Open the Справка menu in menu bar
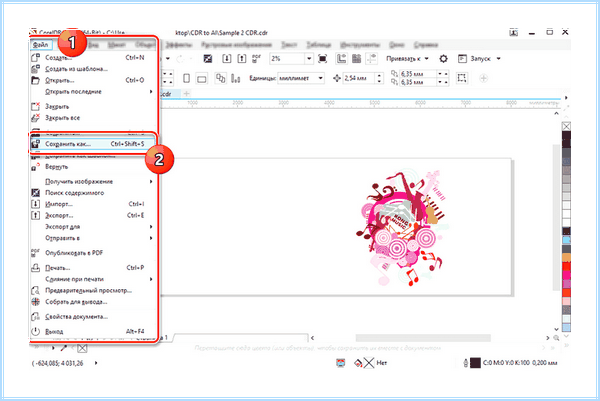 pos(426,45)
